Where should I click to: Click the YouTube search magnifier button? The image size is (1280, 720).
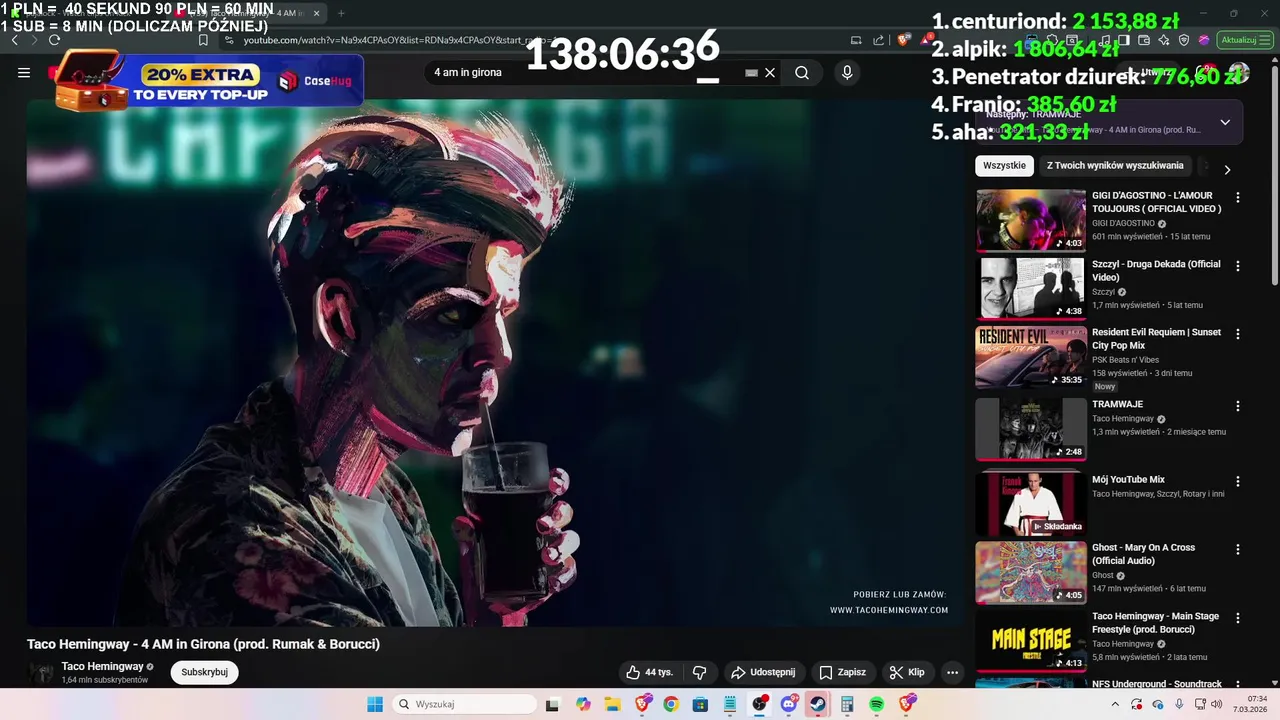(802, 72)
